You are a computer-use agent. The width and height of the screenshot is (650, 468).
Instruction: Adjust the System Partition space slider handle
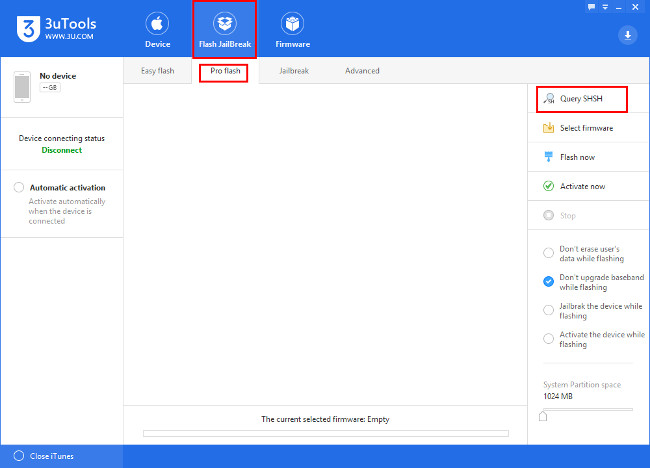543,416
